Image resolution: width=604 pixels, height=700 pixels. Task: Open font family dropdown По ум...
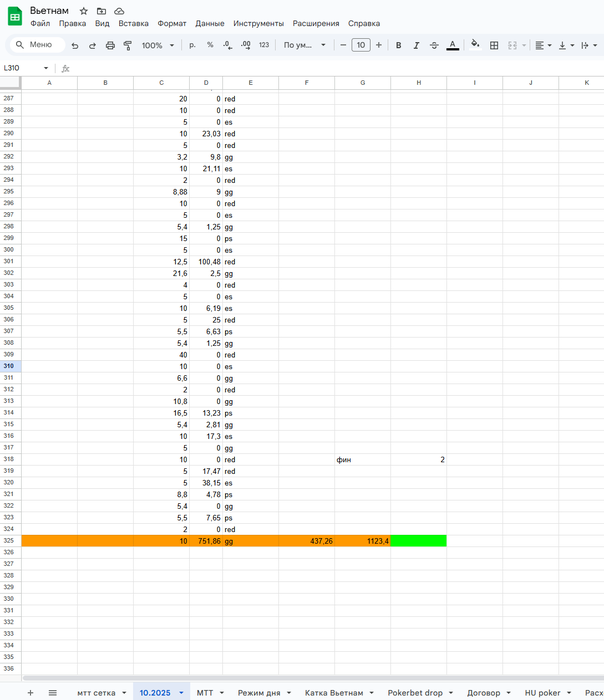pyautogui.click(x=304, y=45)
